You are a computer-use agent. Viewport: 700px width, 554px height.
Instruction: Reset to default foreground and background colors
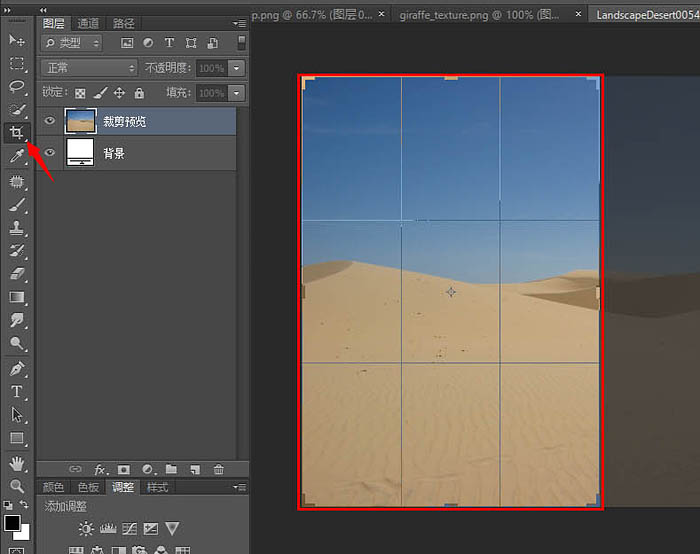coord(8,505)
